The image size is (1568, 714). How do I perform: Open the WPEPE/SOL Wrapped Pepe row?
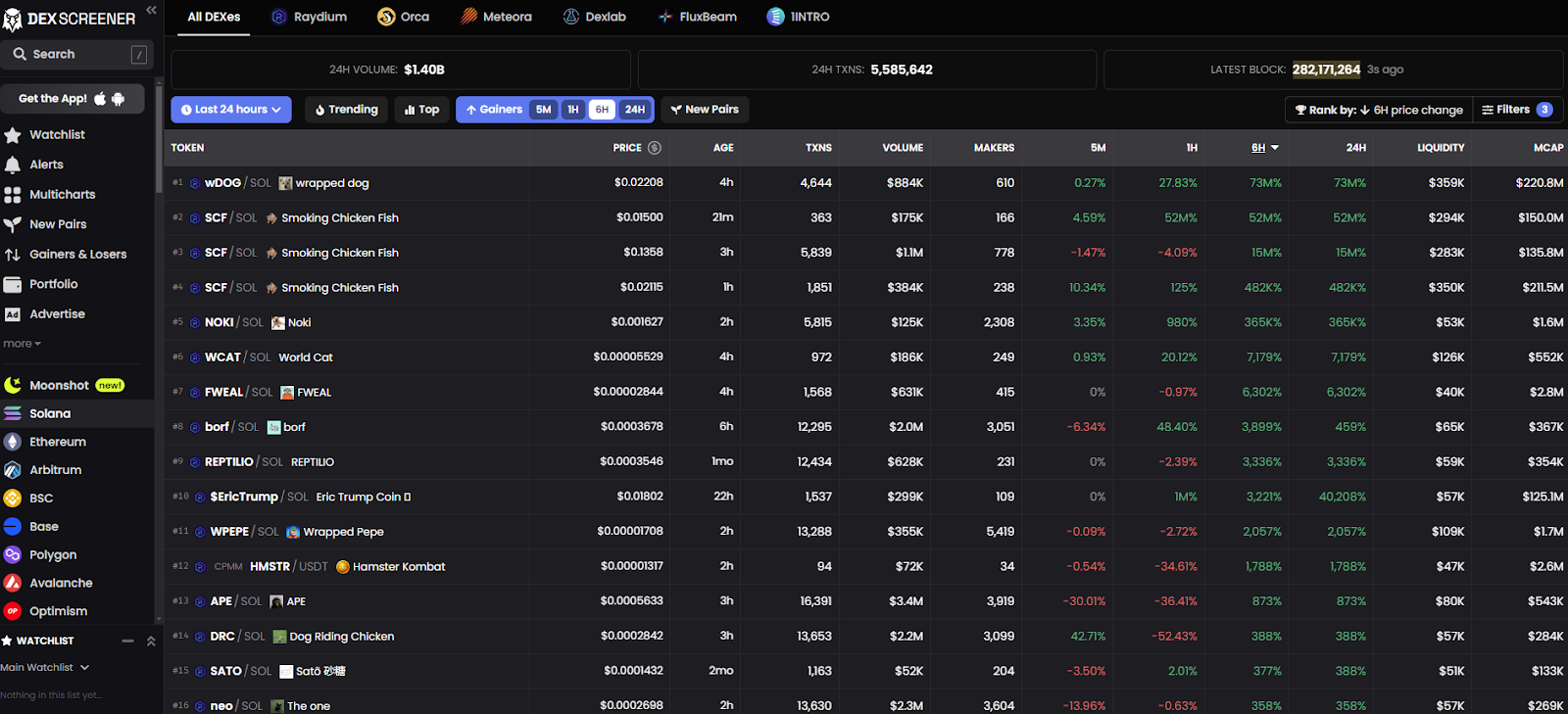[x=866, y=532]
